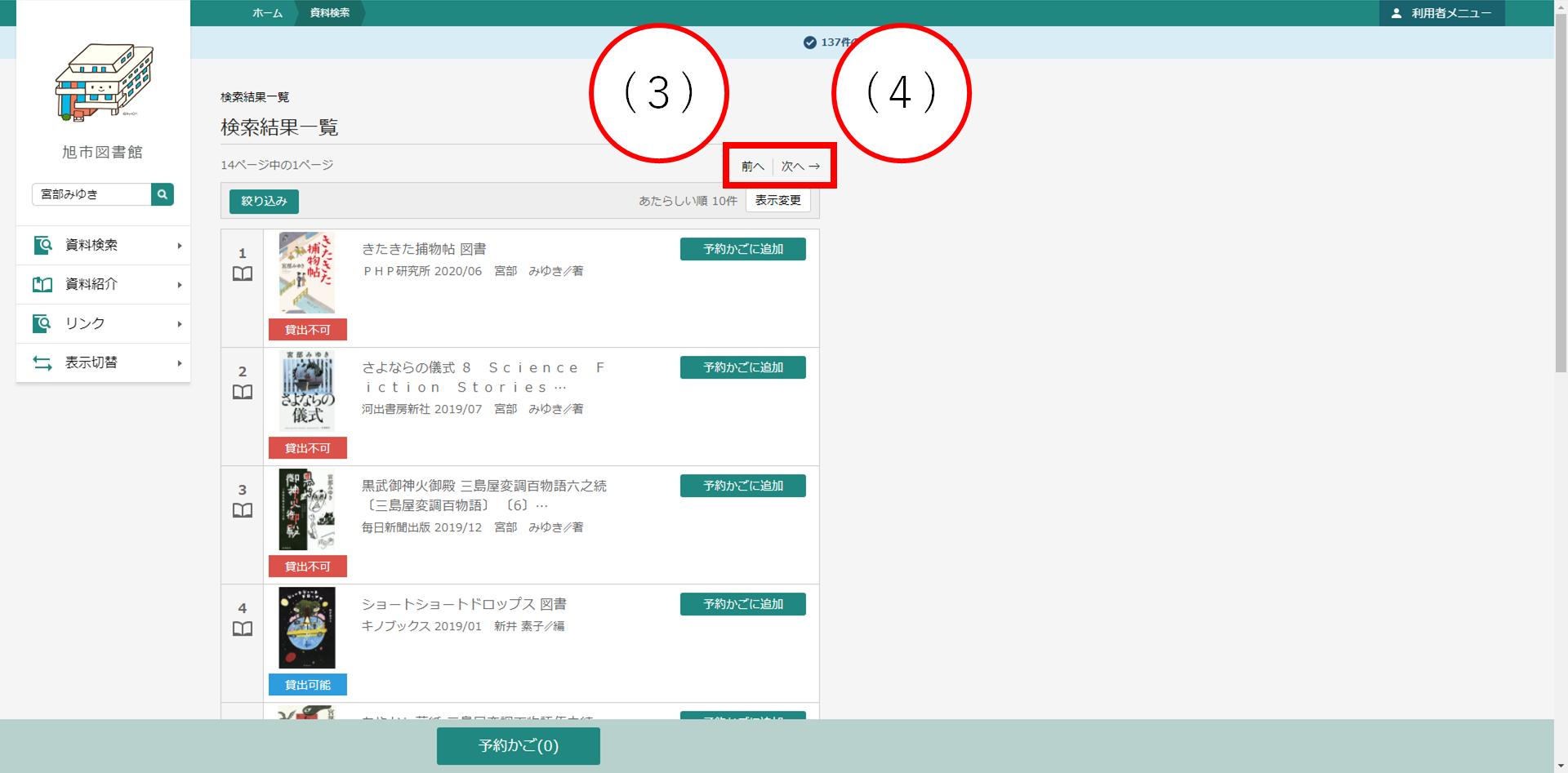Click the checkmark icon beside 137件
Screen dimensions: 1568x773
810,42
